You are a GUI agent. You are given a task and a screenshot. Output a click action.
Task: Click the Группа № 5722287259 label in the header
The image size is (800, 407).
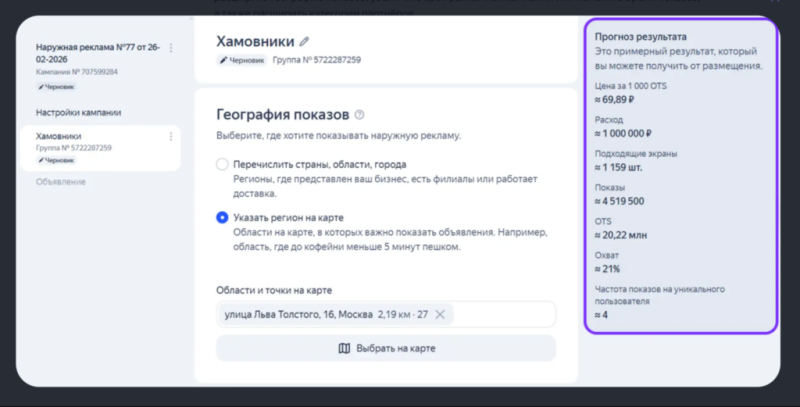[x=316, y=60]
